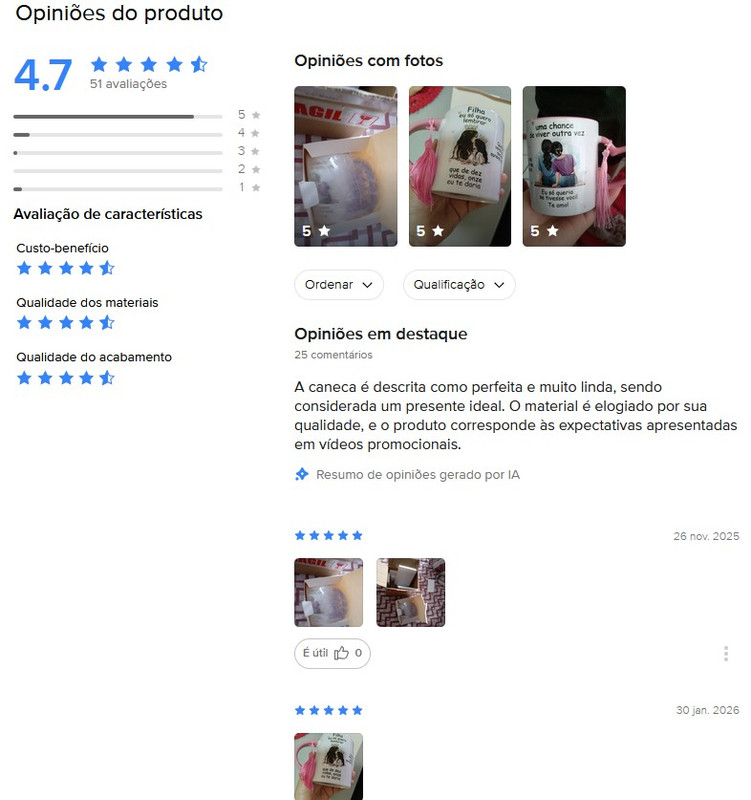The width and height of the screenshot is (751, 800).
Task: Open mug thumbnail in 30 jan review
Action: 329,766
